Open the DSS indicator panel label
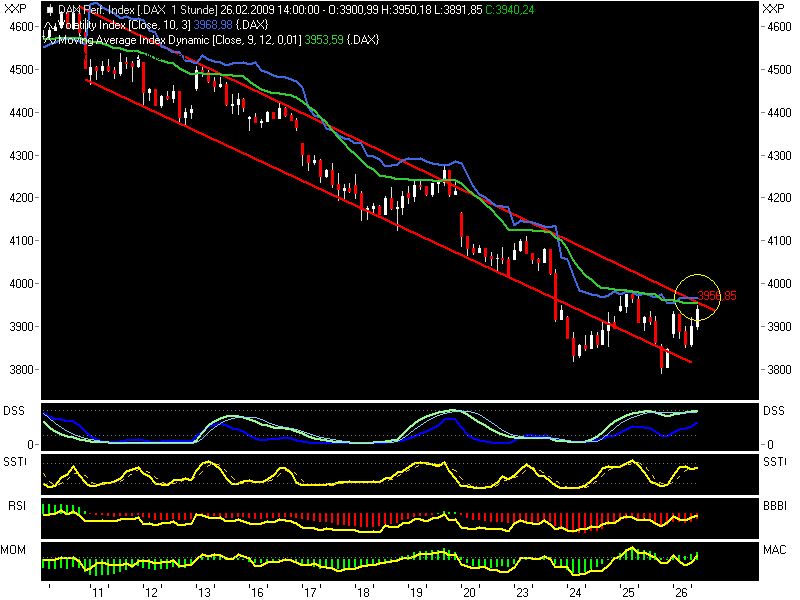 (14, 409)
